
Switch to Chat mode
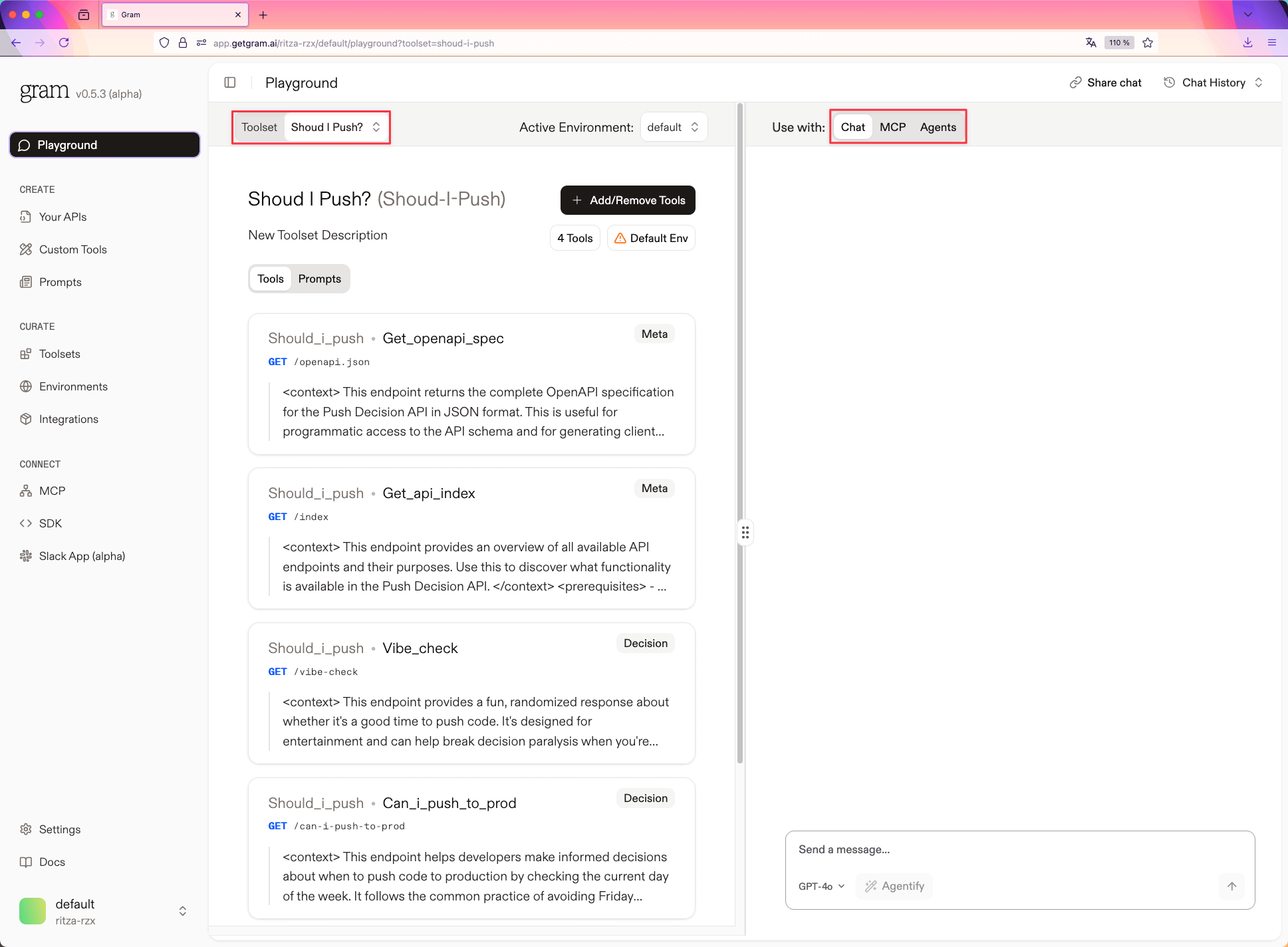[852, 127]
